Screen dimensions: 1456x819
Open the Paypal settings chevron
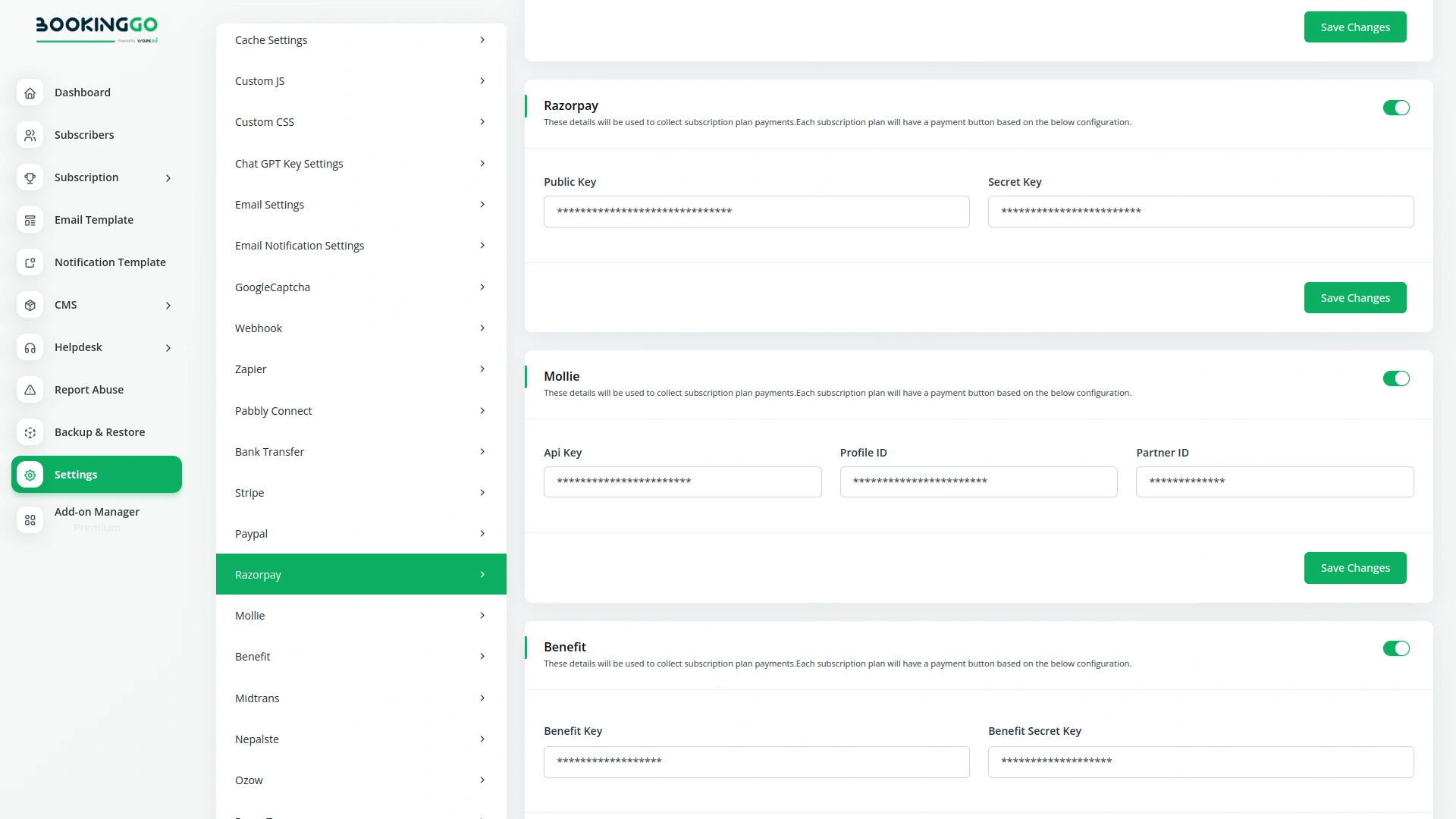click(x=483, y=533)
